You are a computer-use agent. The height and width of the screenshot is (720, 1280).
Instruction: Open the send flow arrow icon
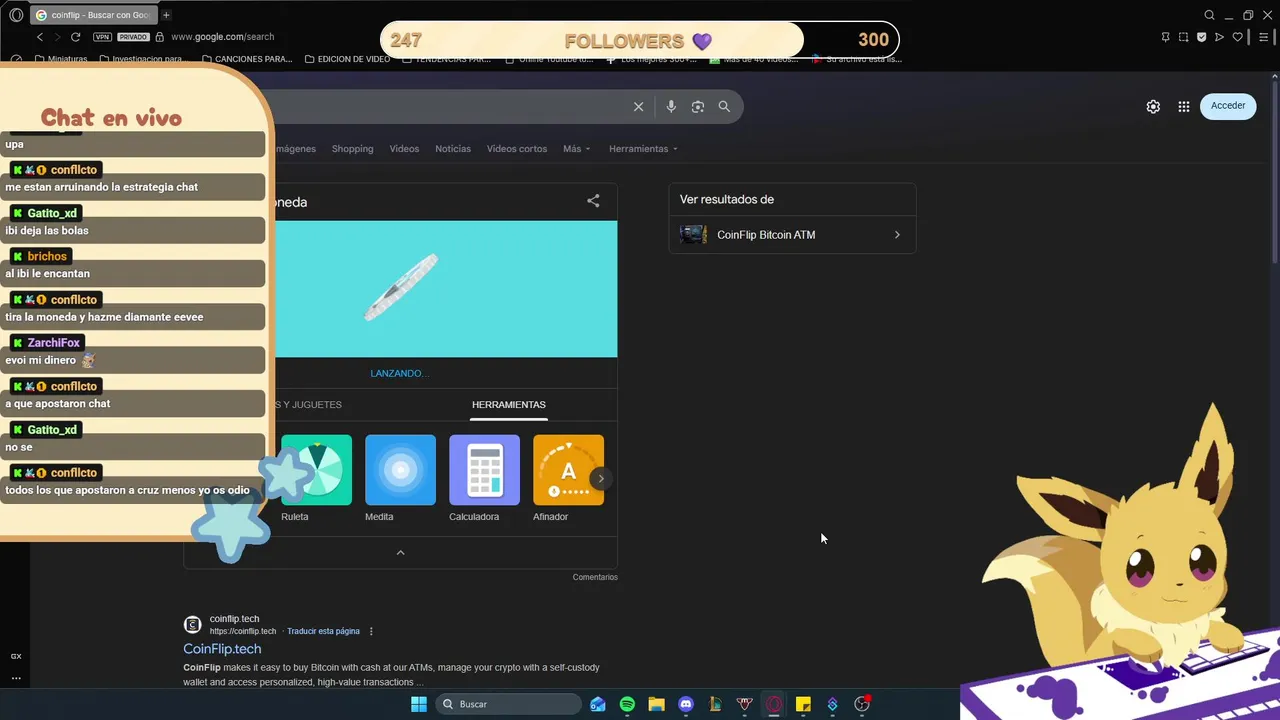1219,37
